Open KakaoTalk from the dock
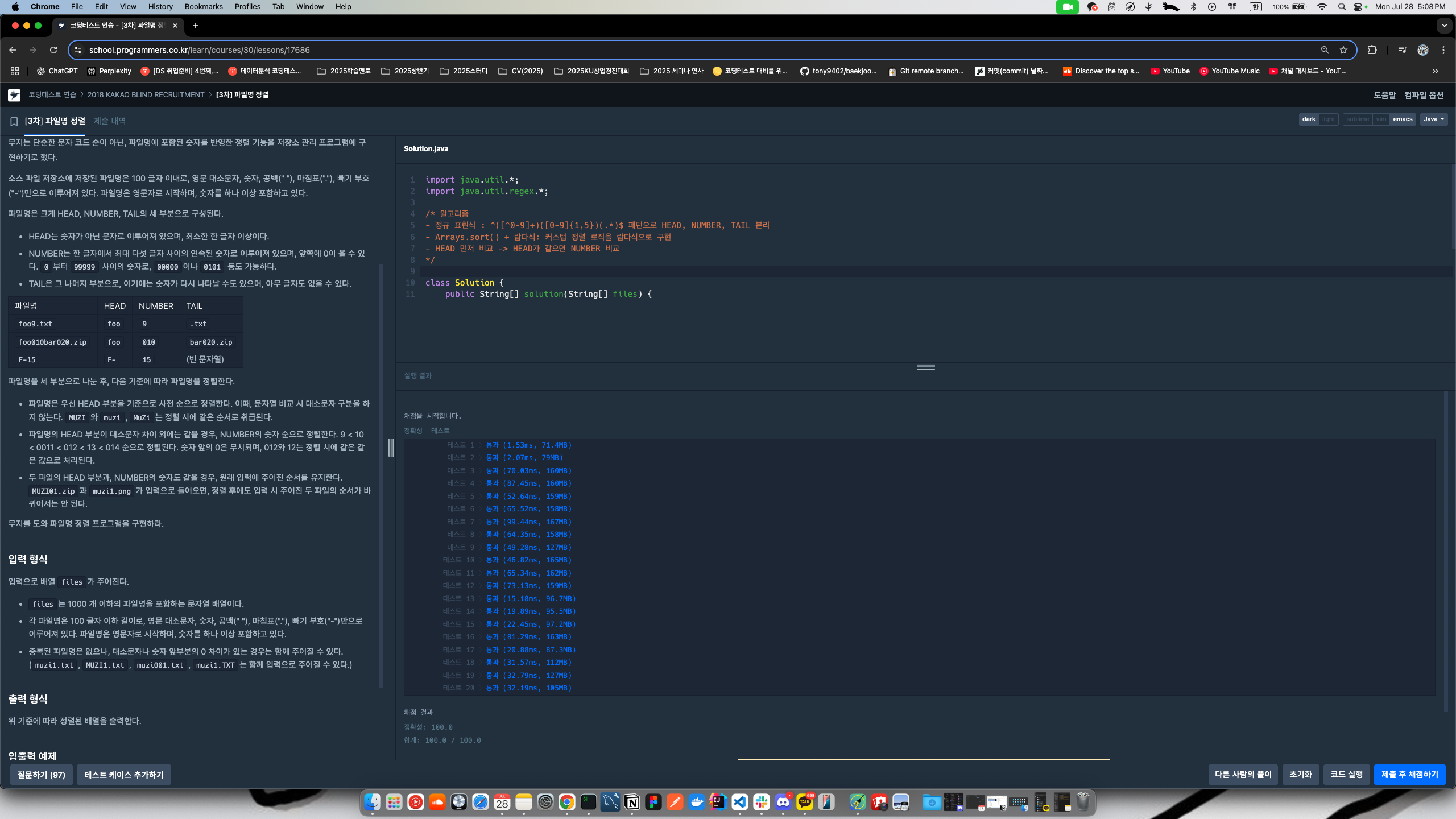This screenshot has width=1456, height=819. tap(805, 803)
